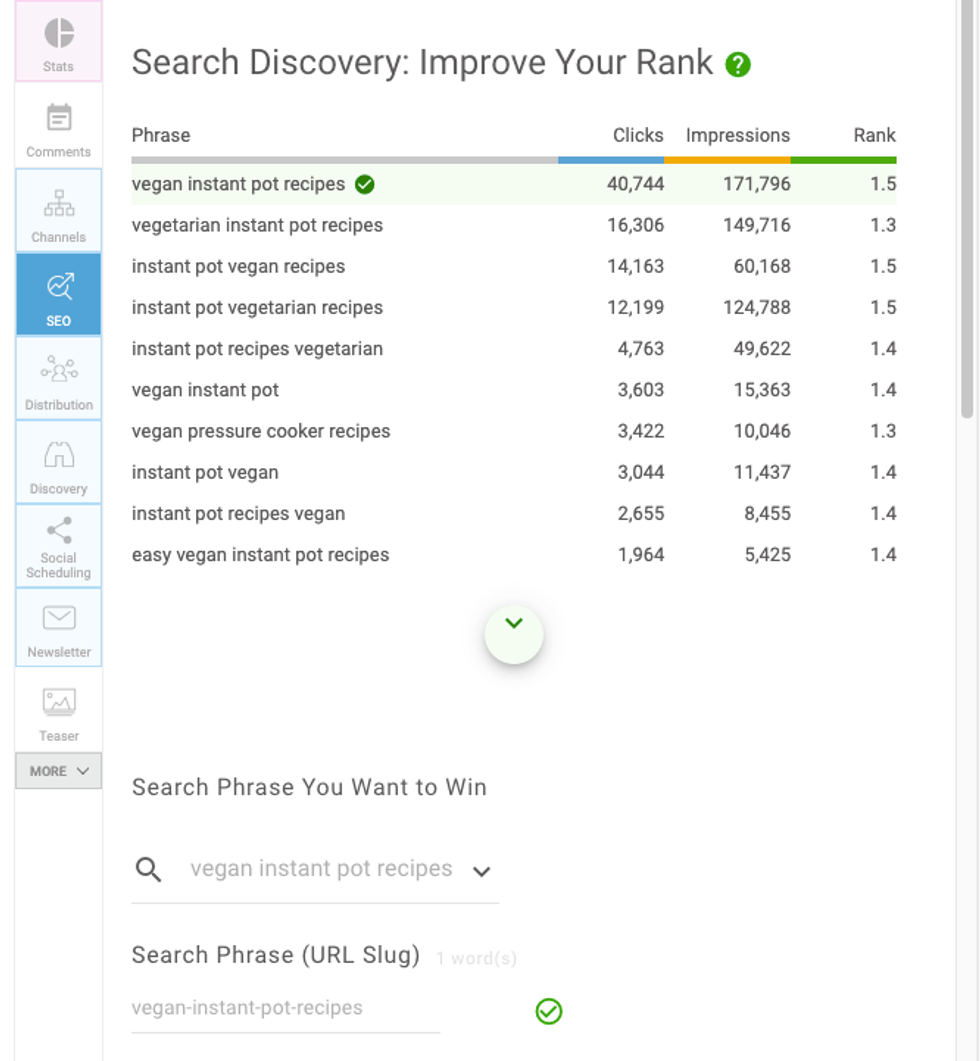
Task: Select the 'vegetarian instant pot recipes' row
Action: tap(257, 226)
